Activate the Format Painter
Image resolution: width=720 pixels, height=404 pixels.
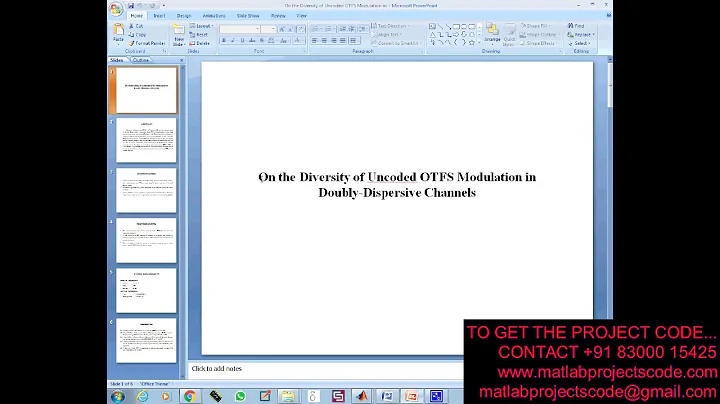click(x=147, y=43)
